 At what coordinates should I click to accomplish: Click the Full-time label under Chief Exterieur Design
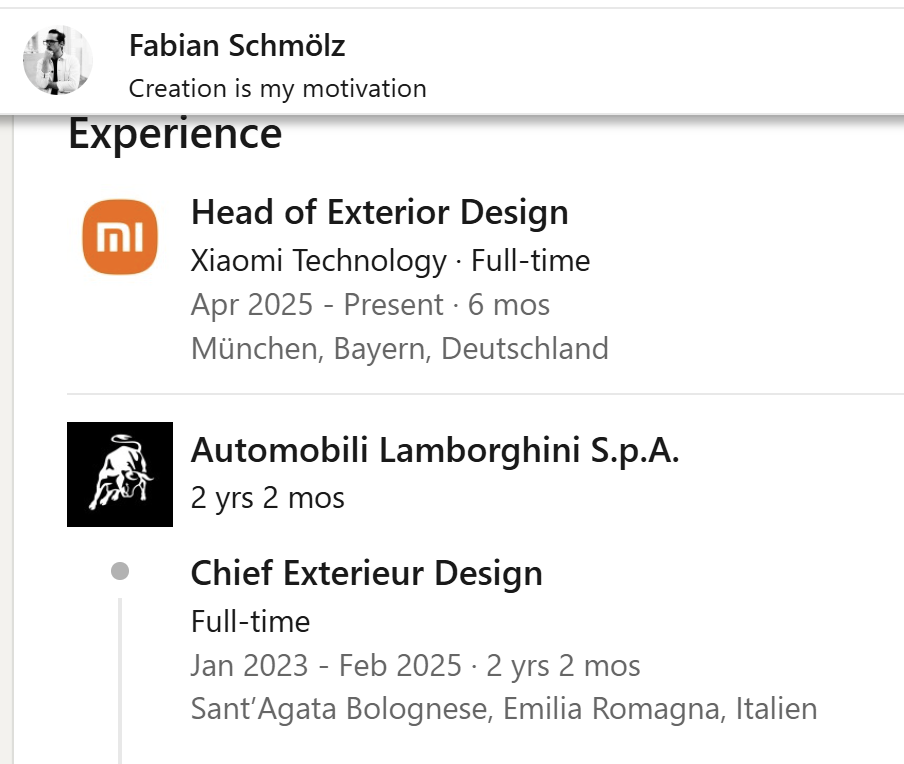pyautogui.click(x=250, y=621)
